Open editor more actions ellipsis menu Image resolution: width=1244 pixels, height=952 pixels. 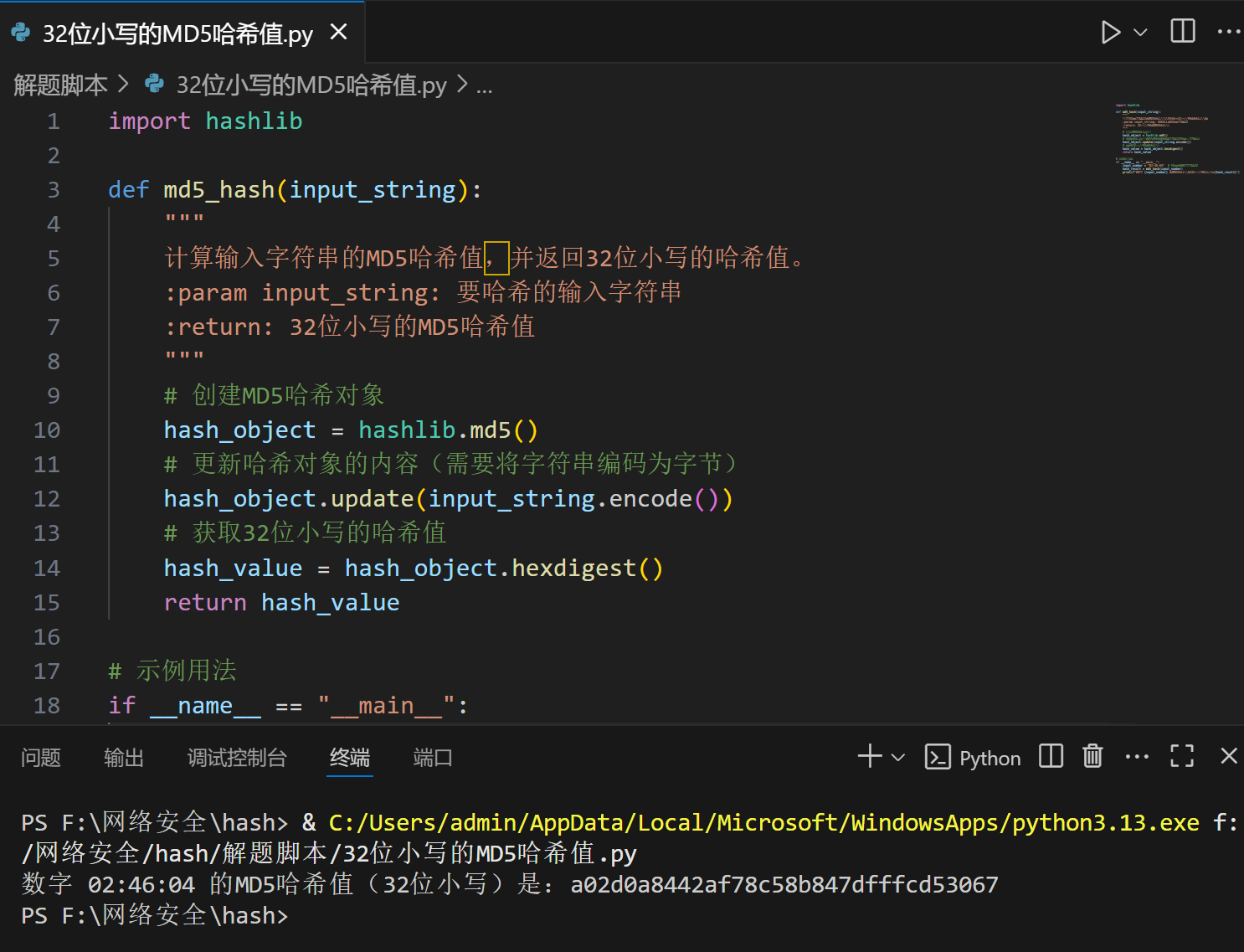pos(1228,32)
